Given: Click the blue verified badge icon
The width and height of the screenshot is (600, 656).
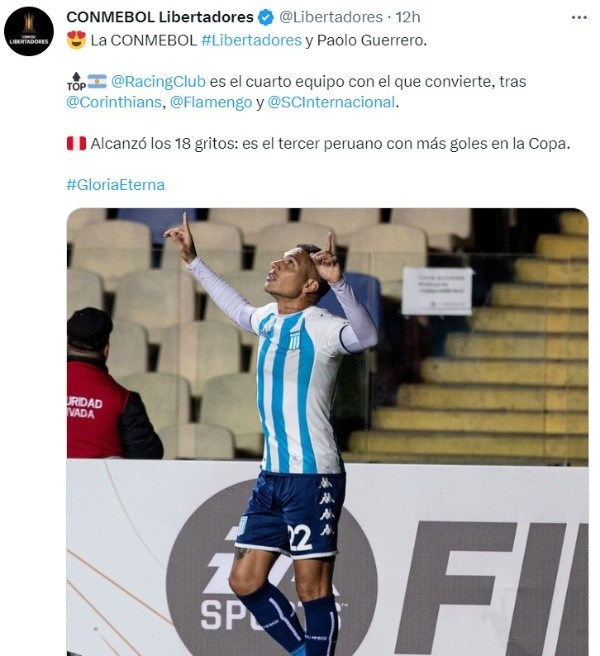Looking at the screenshot, I should [266, 18].
